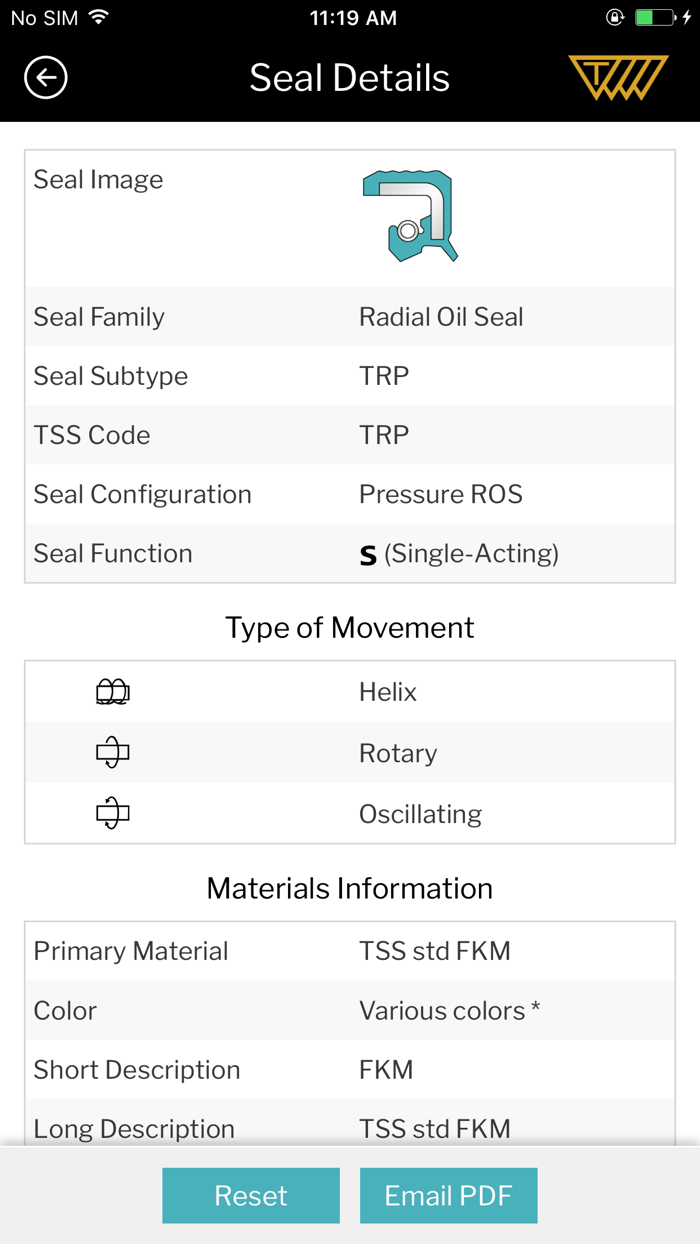Tap the Seal Family row showing Radial Oil Seal

click(x=349, y=316)
